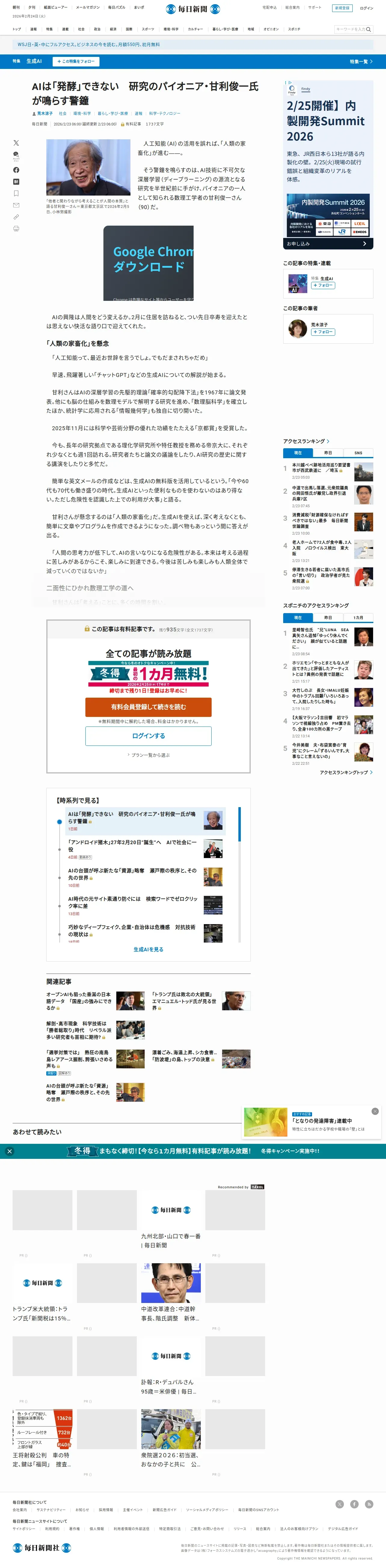Open the Google Chrome download ad
386x1568 pixels.
click(x=148, y=263)
